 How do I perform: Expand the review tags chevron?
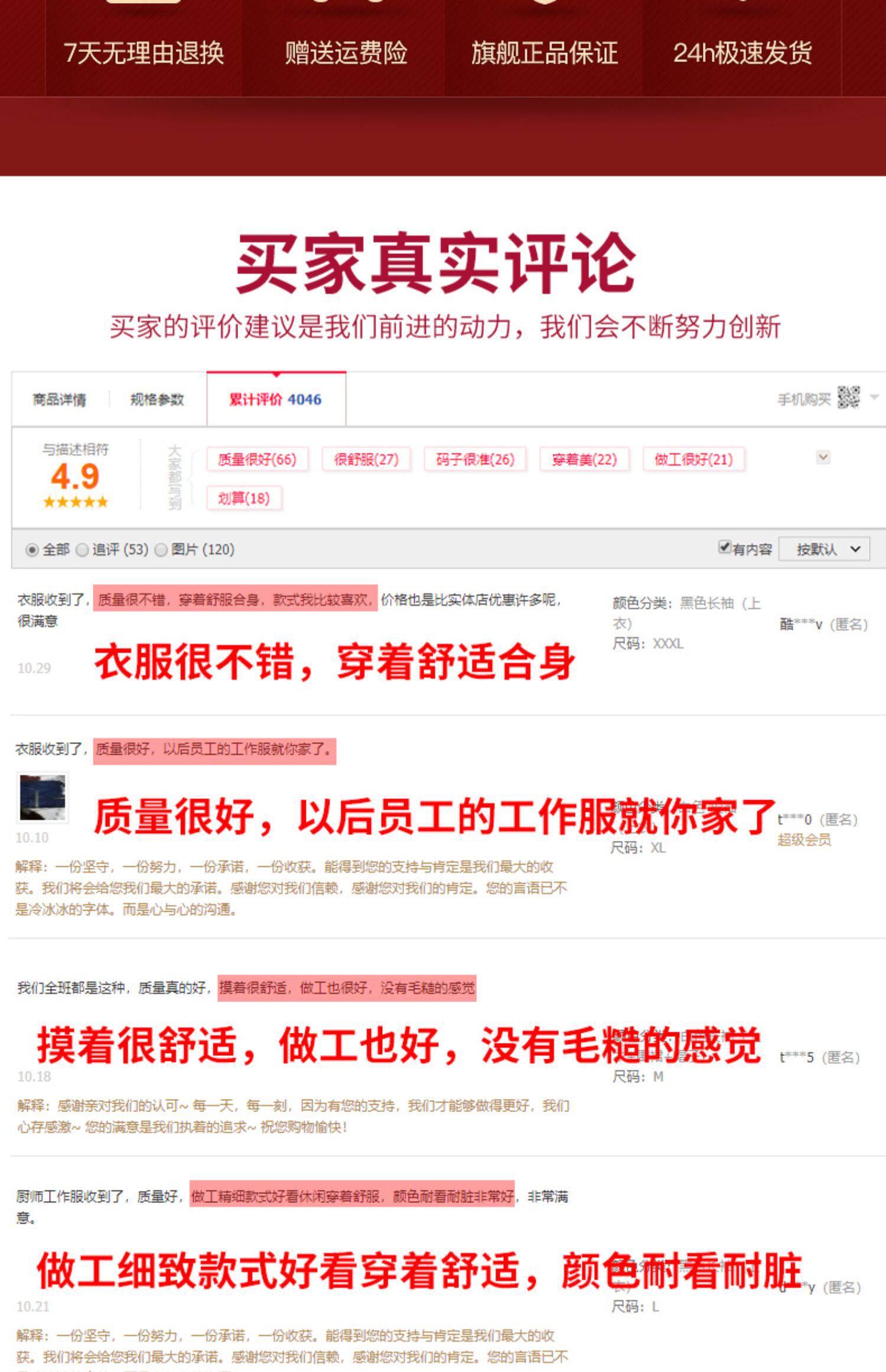click(x=823, y=457)
